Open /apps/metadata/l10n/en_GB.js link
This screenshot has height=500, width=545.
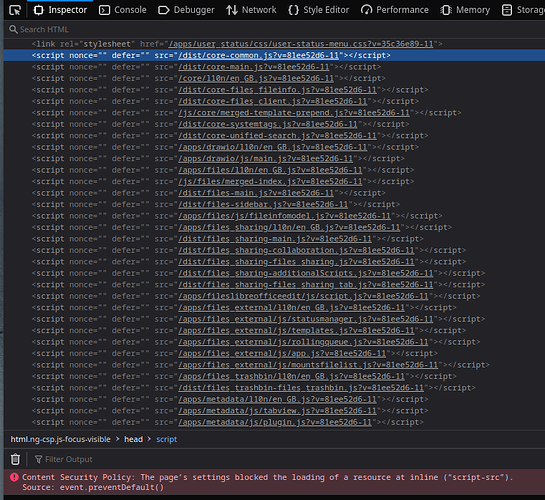pyautogui.click(x=277, y=399)
